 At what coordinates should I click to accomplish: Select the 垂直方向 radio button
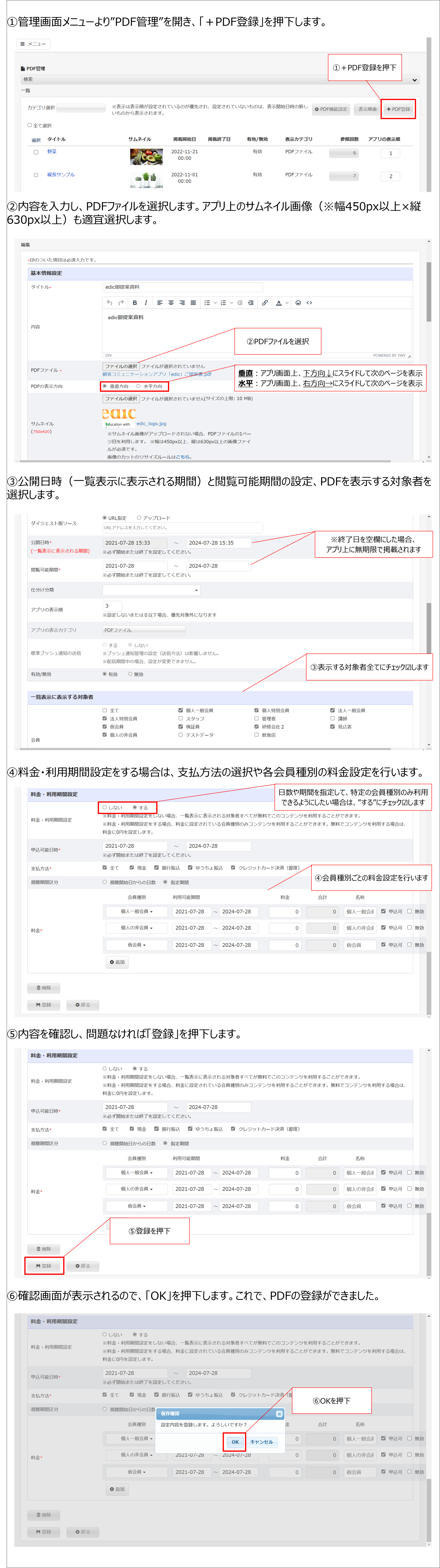point(105,386)
